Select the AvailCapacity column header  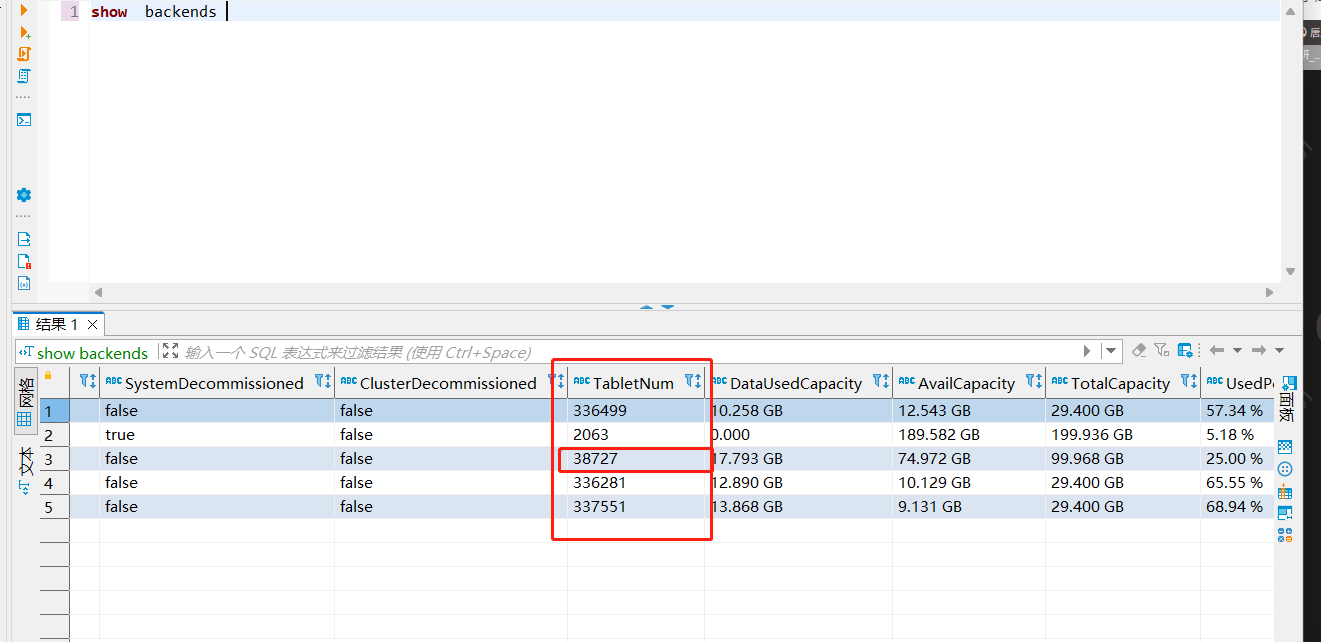click(969, 383)
